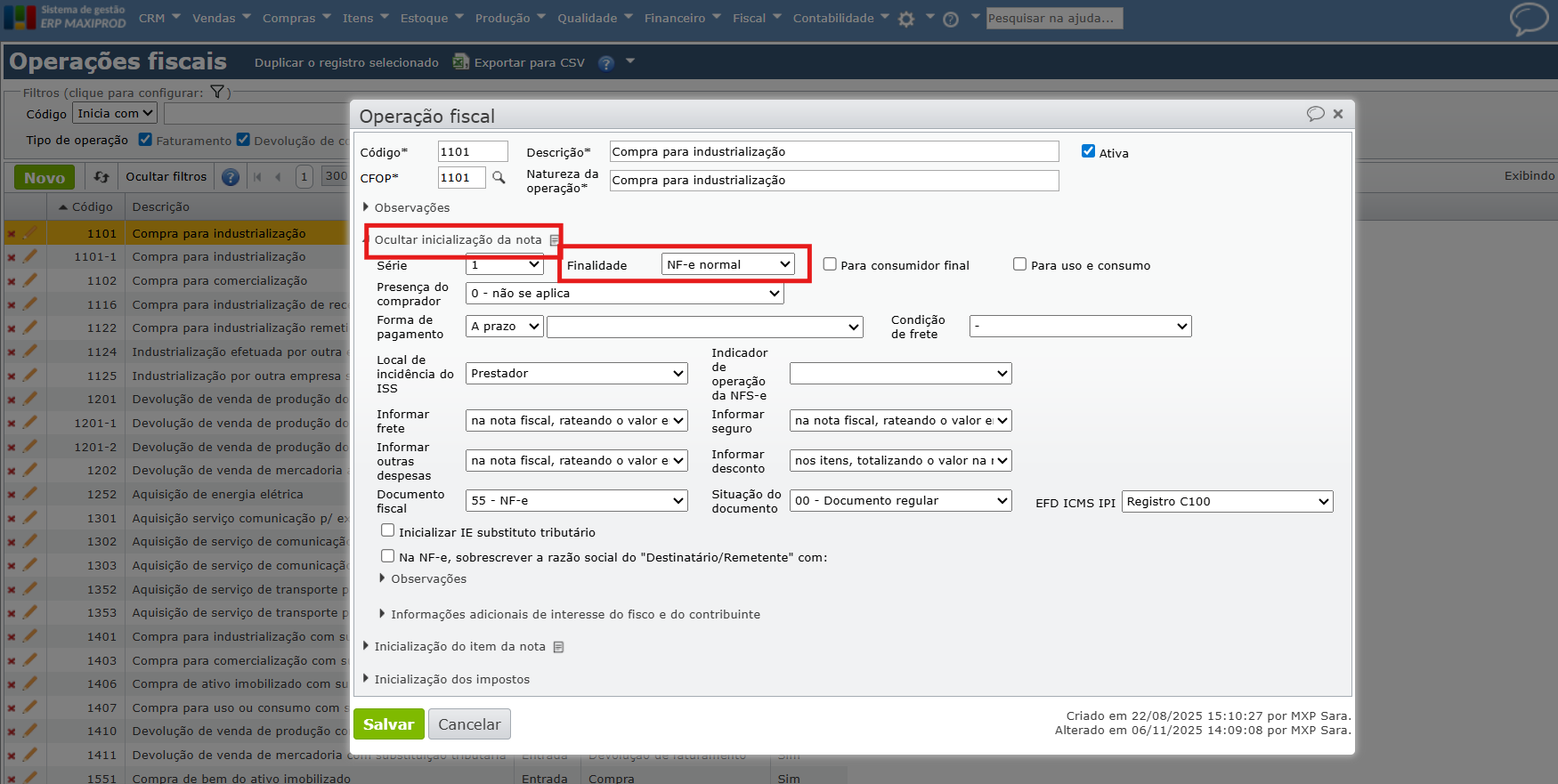This screenshot has width=1558, height=784.
Task: Open the Financeiro menu
Action: pyautogui.click(x=683, y=18)
